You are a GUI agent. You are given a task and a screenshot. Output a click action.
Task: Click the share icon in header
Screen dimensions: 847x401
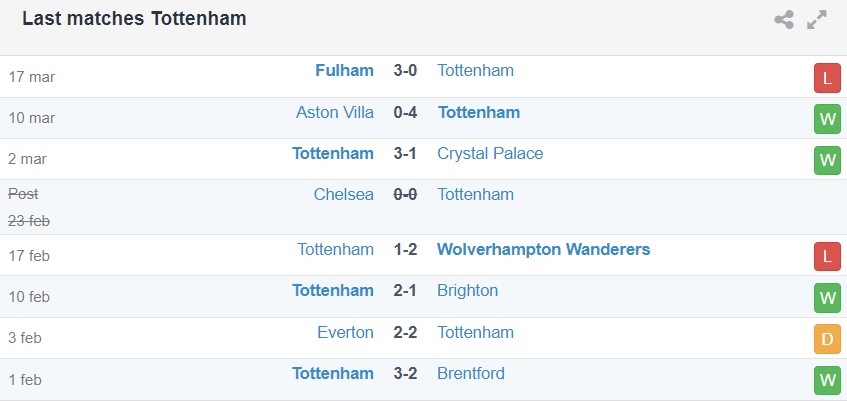pos(784,19)
